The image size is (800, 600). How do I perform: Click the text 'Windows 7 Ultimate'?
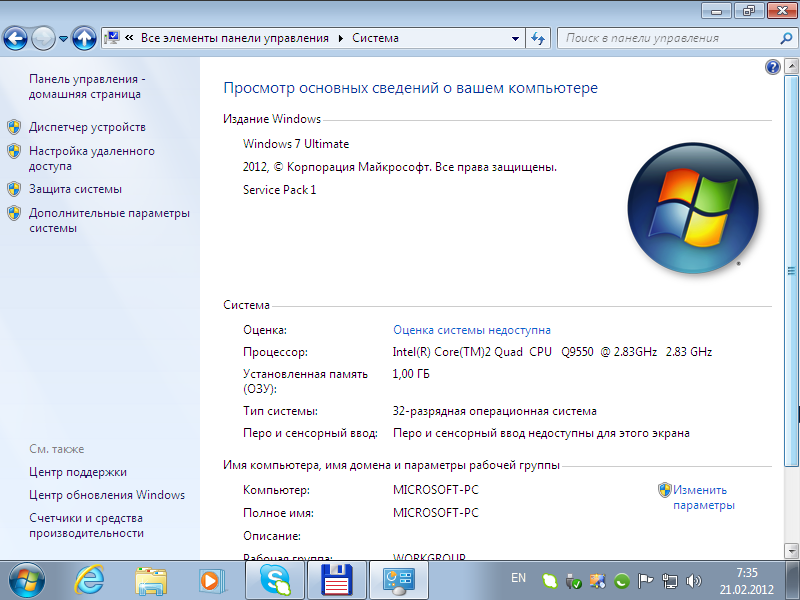(296, 144)
